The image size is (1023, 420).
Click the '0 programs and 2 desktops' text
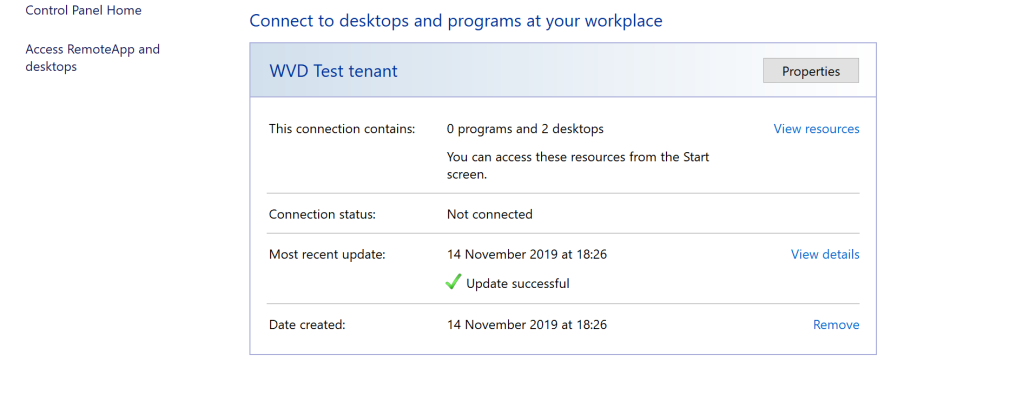click(x=525, y=129)
